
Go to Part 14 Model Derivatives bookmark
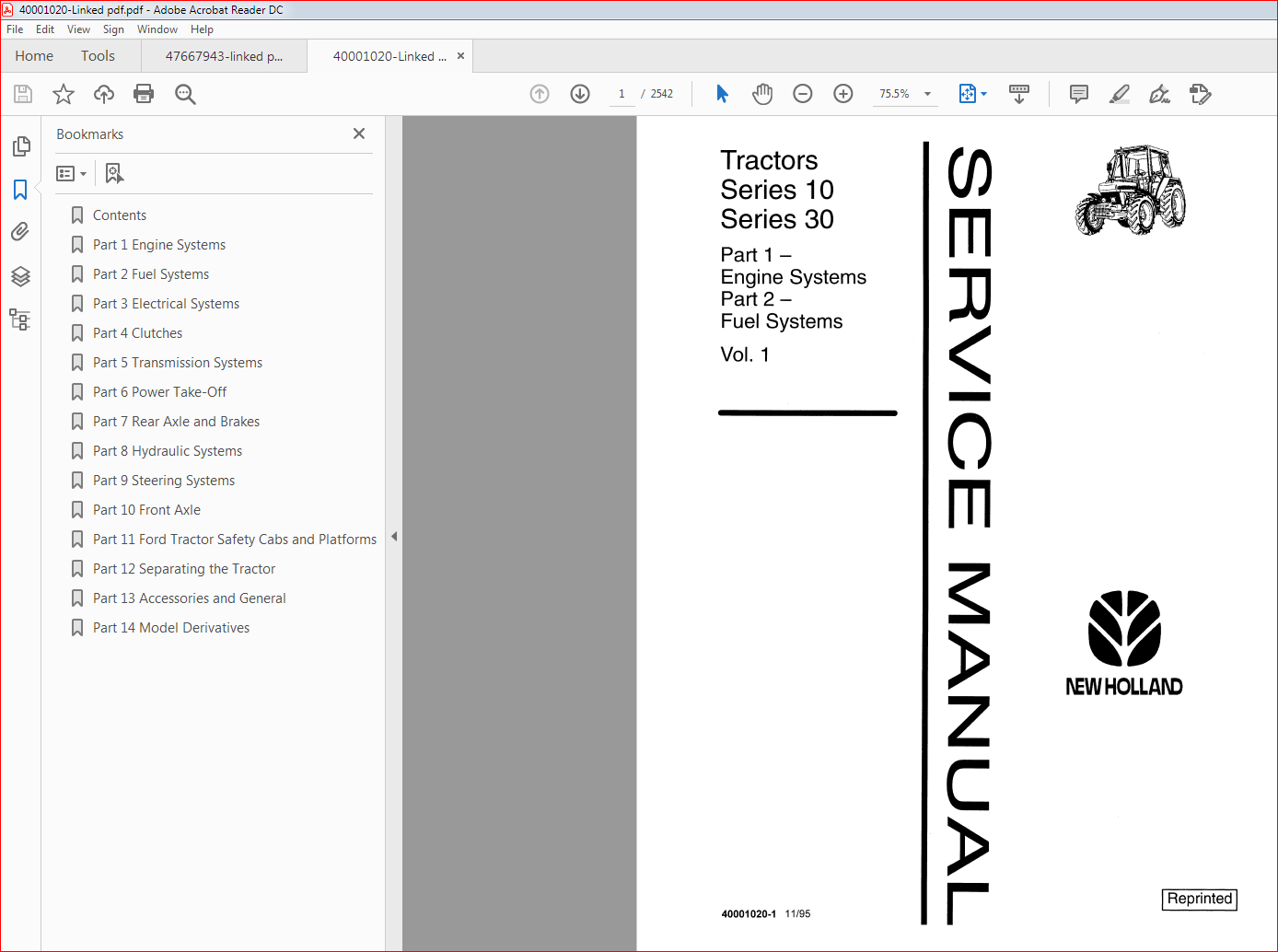[171, 628]
